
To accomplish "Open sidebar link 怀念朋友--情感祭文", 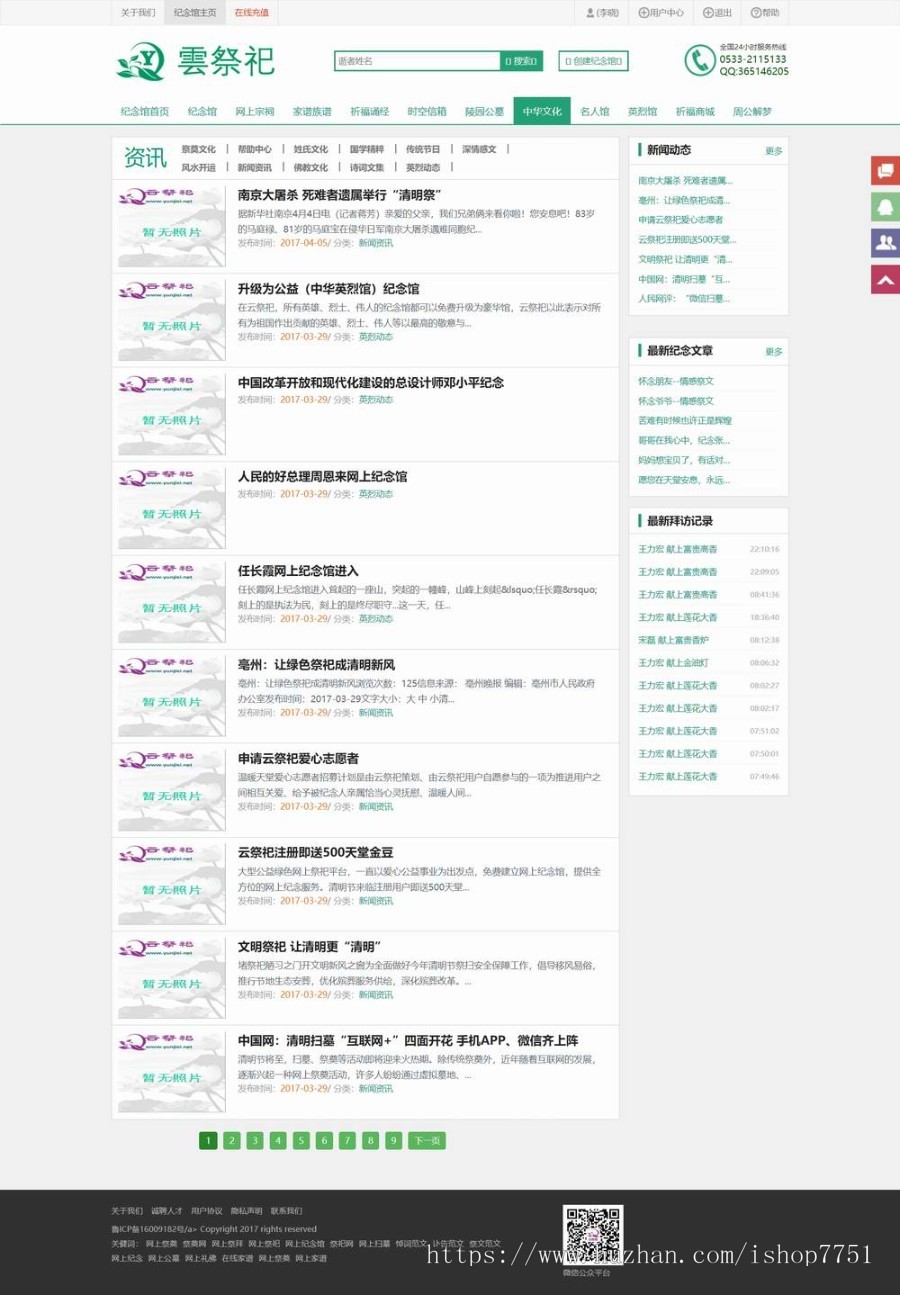I will (676, 381).
